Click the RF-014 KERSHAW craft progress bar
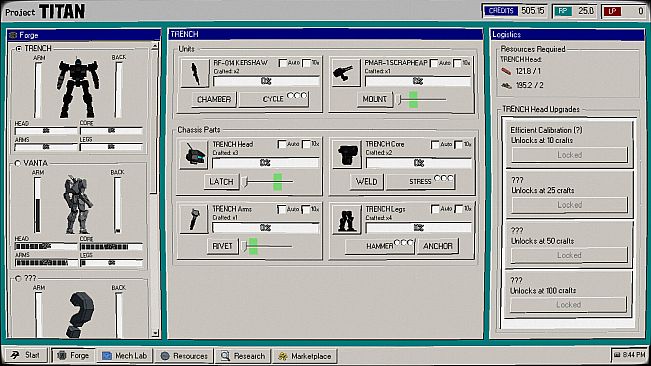Viewport: 651px width, 366px height. [266, 81]
